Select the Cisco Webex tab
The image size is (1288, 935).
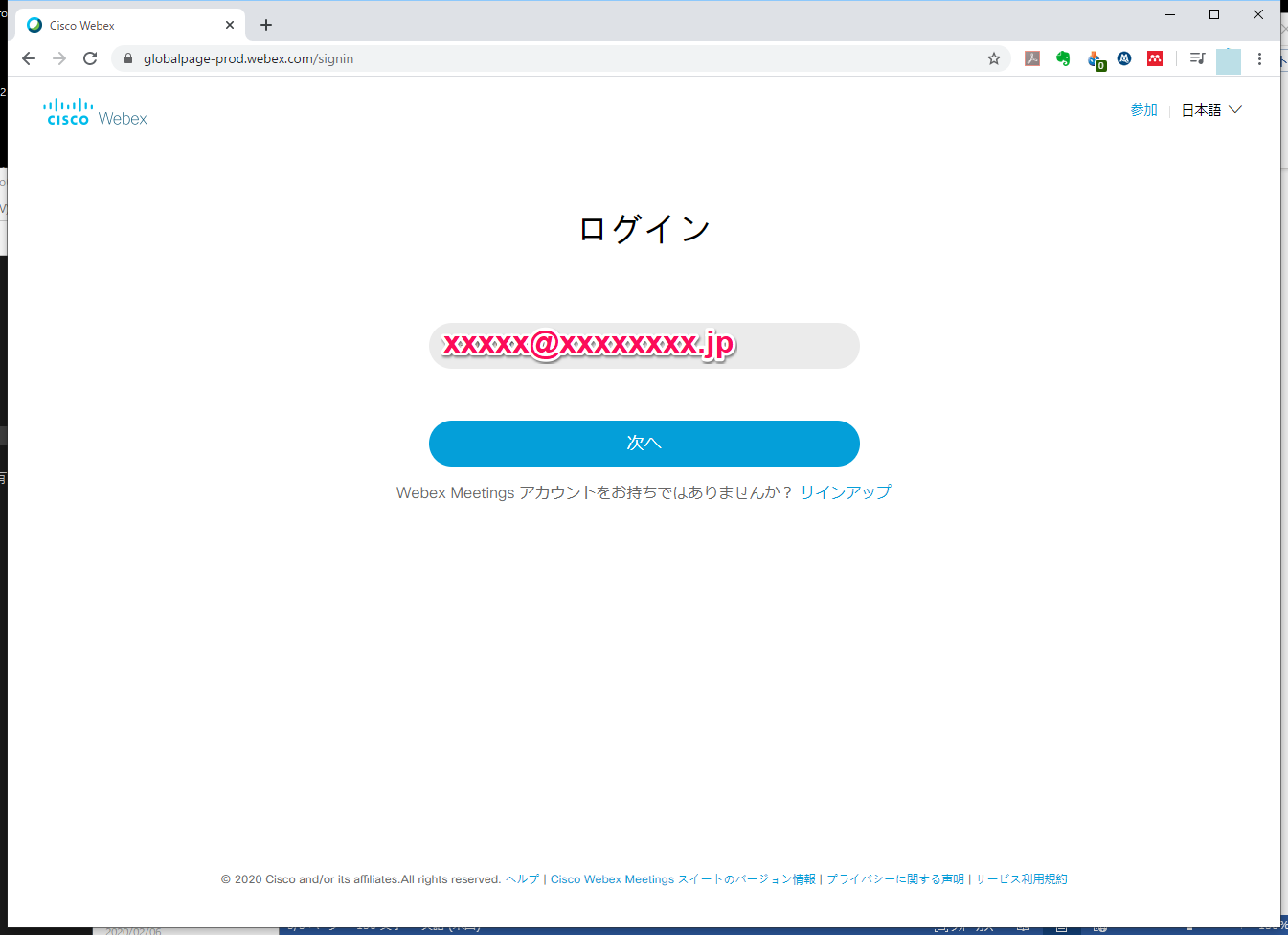click(x=130, y=25)
